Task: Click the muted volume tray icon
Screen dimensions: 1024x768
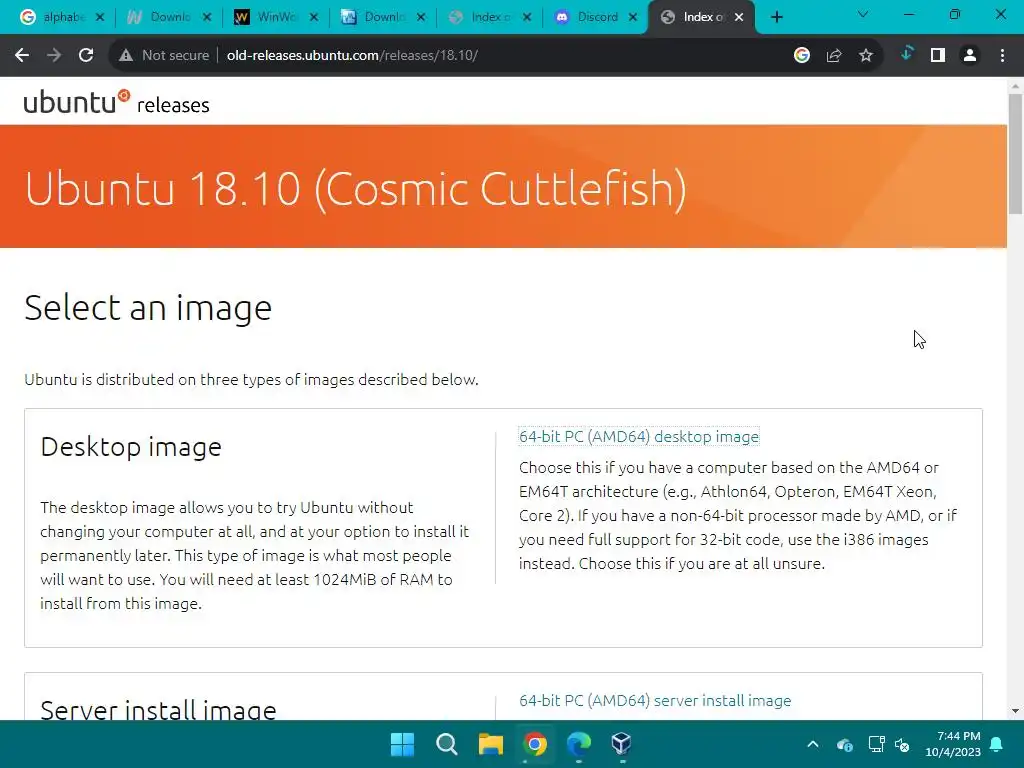Action: click(902, 744)
